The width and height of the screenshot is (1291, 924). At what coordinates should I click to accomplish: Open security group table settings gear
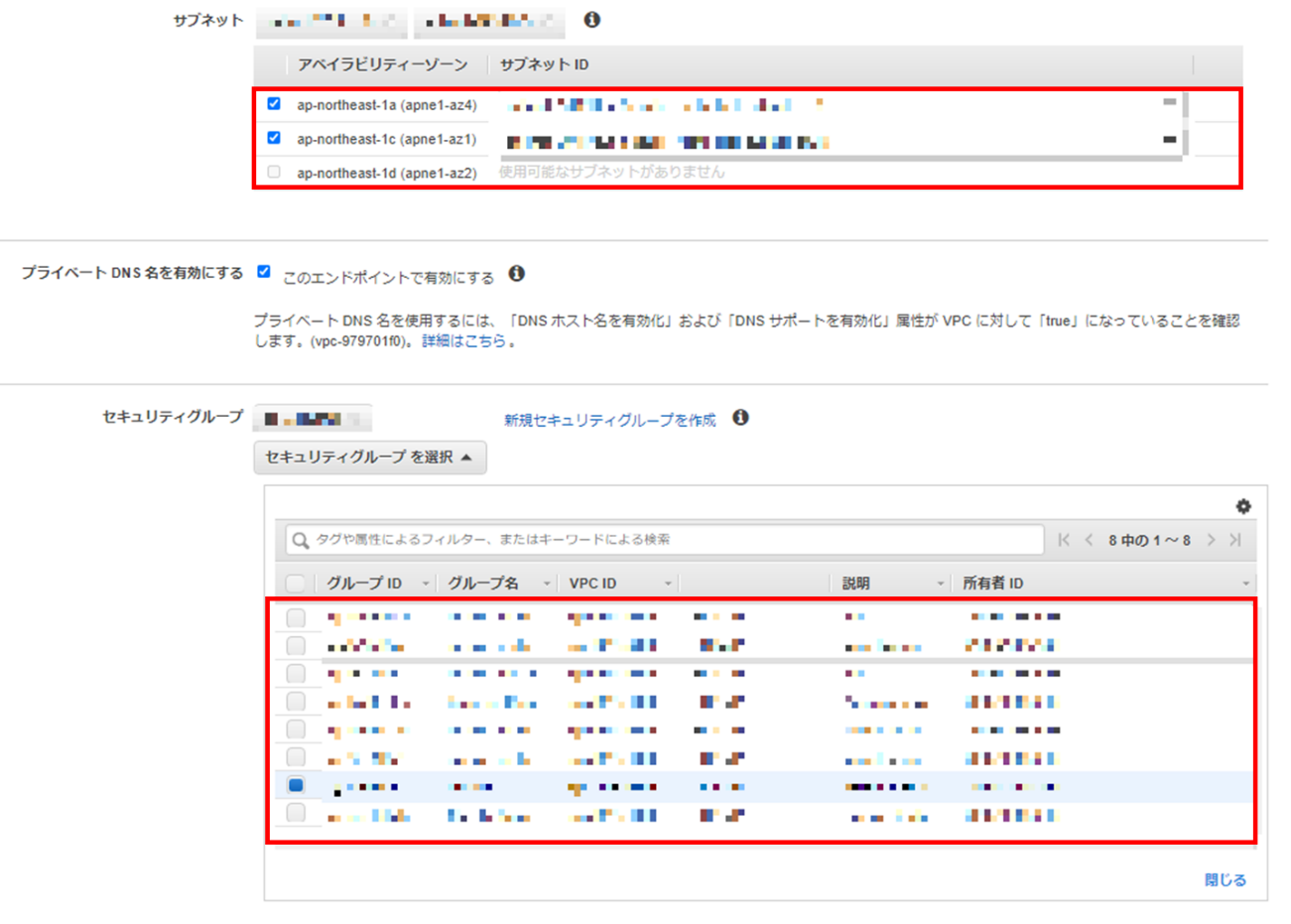(1243, 506)
